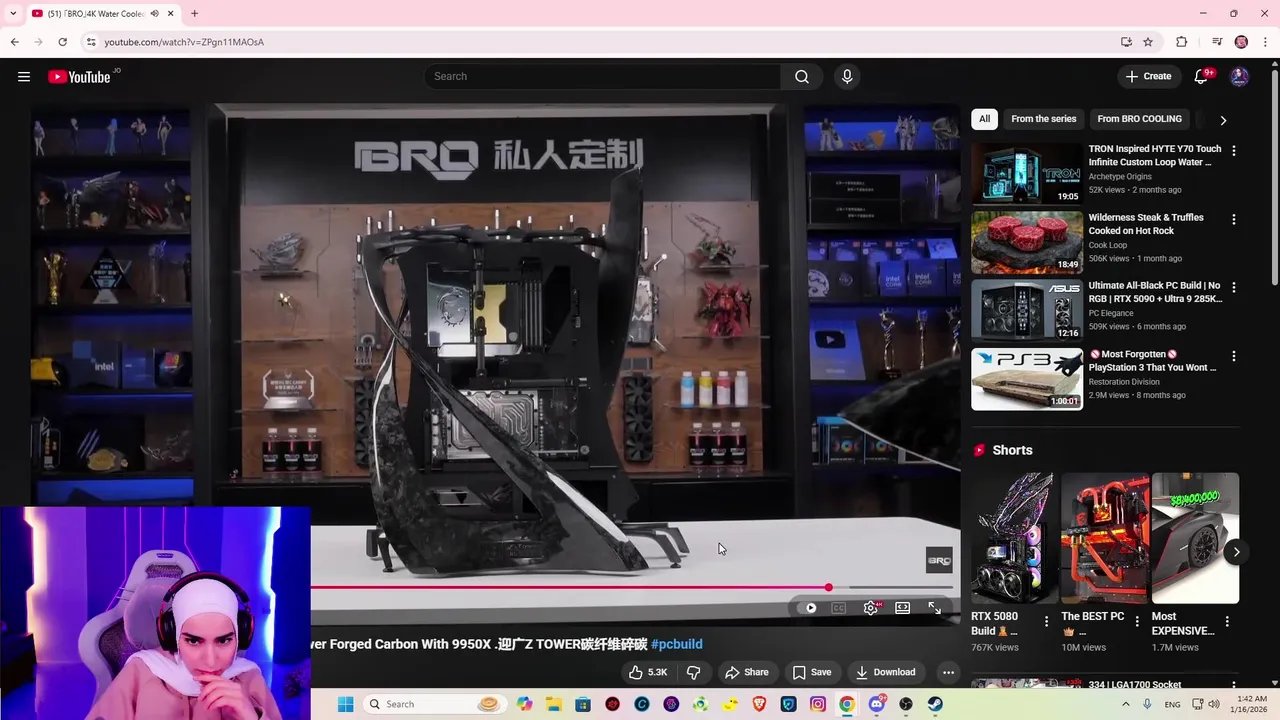Open The BEST PC short thumbnail
This screenshot has width=1280, height=720.
pyautogui.click(x=1105, y=538)
